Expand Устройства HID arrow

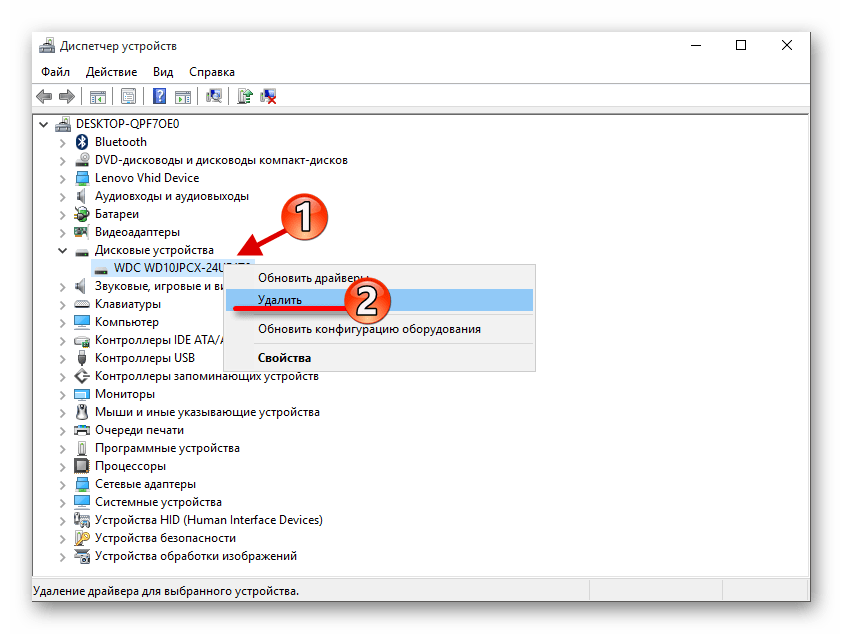click(x=62, y=521)
